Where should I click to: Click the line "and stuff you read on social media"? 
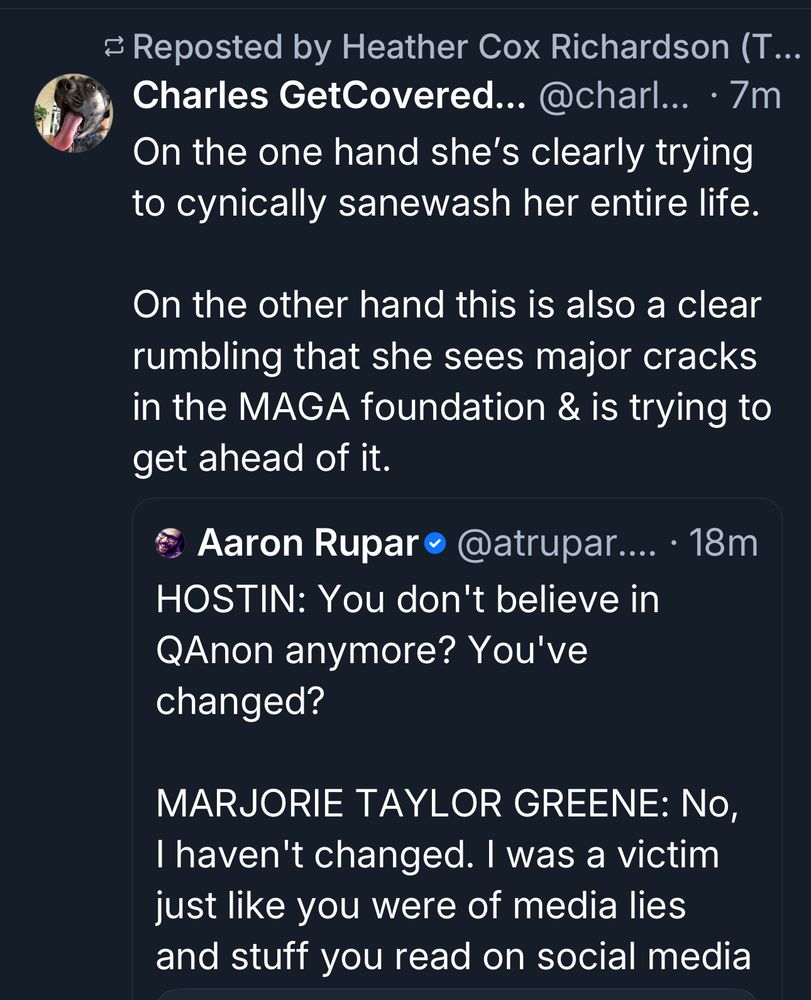[x=453, y=957]
